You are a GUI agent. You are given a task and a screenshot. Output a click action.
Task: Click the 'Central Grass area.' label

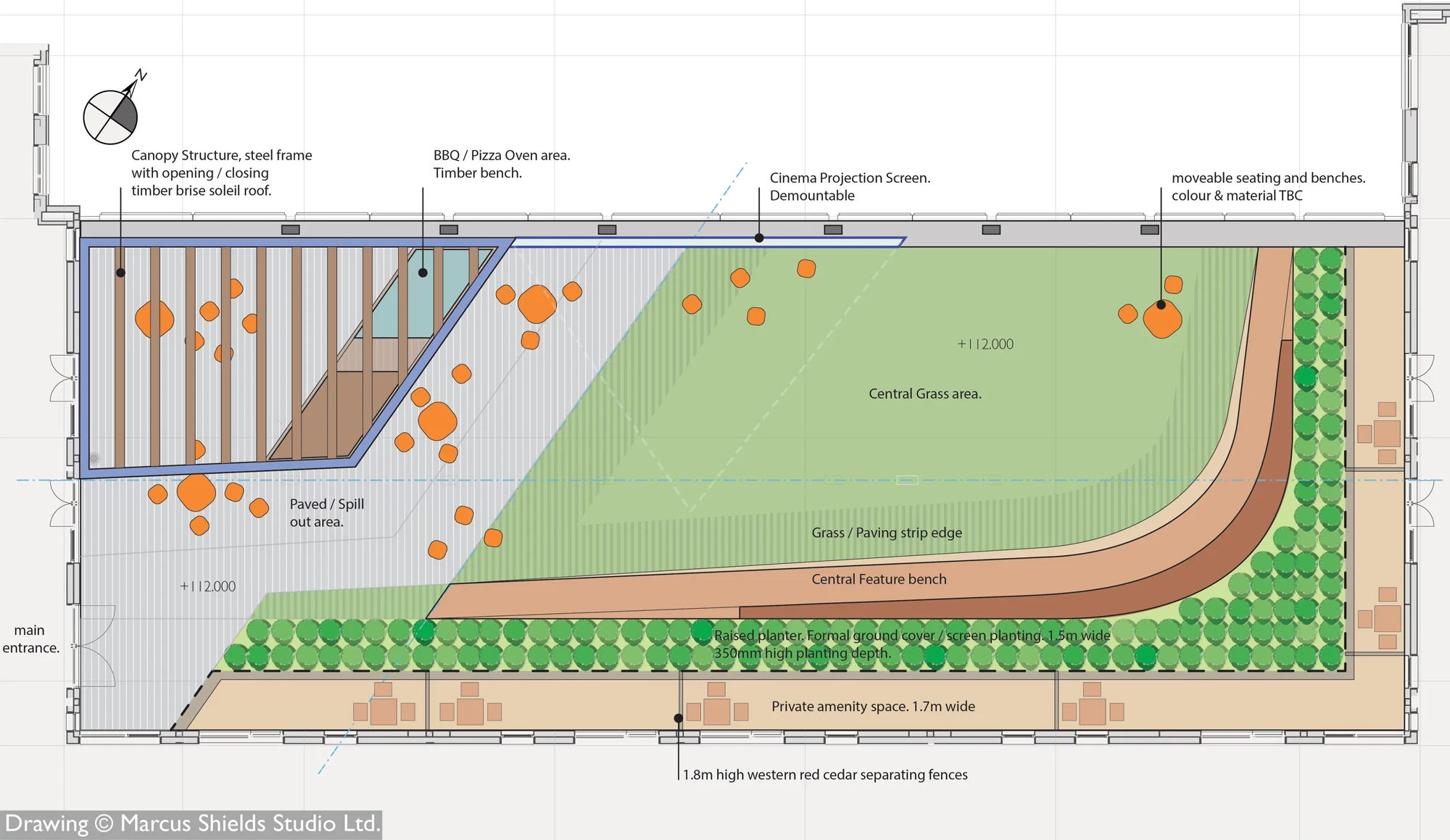pyautogui.click(x=925, y=394)
